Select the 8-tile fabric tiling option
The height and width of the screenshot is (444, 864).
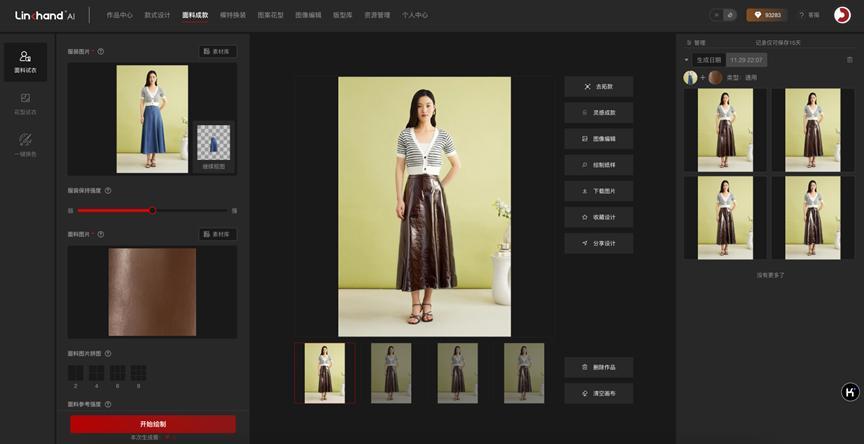pyautogui.click(x=138, y=373)
